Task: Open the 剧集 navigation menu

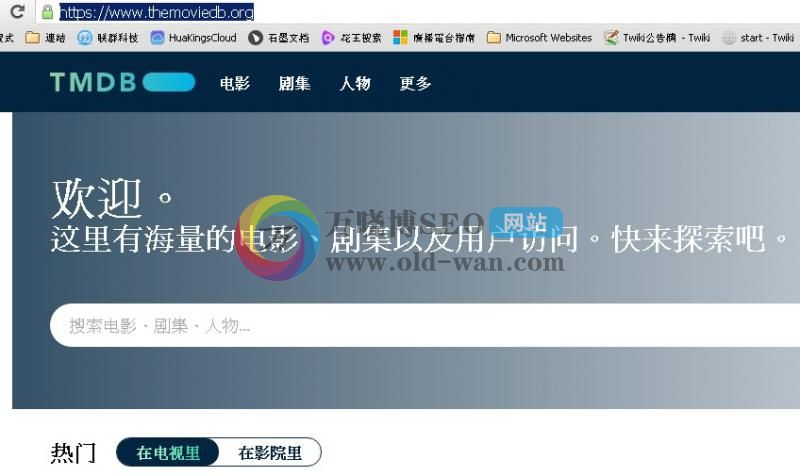Action: (294, 83)
